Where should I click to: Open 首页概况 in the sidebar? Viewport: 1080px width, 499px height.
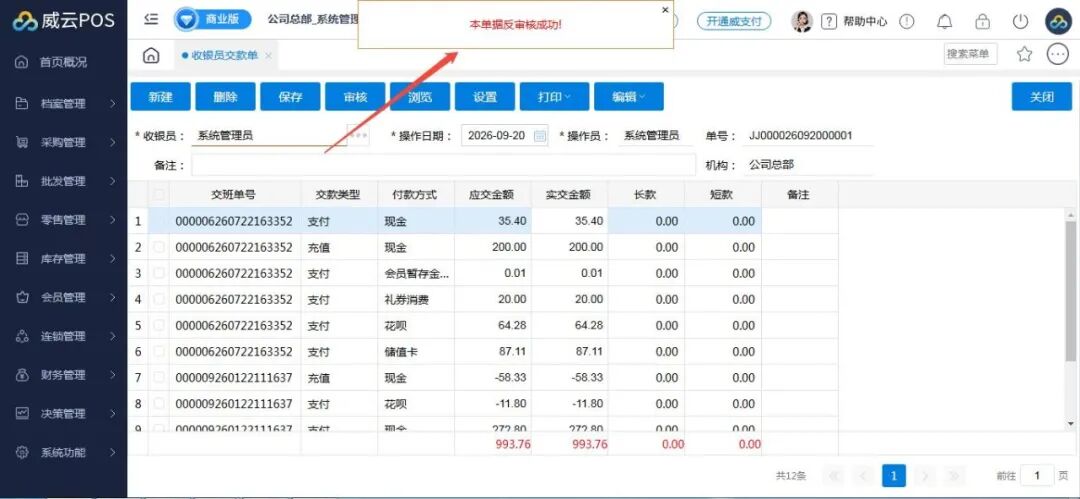[x=63, y=62]
